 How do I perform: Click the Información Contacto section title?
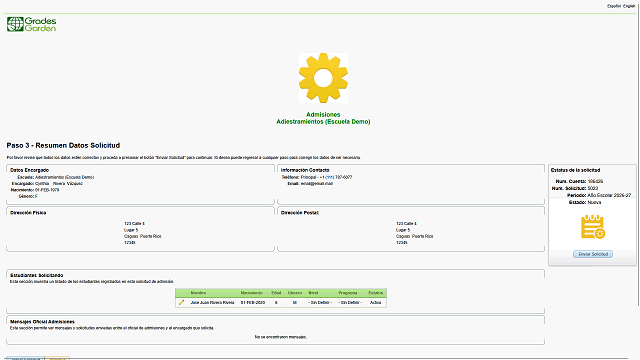305,170
